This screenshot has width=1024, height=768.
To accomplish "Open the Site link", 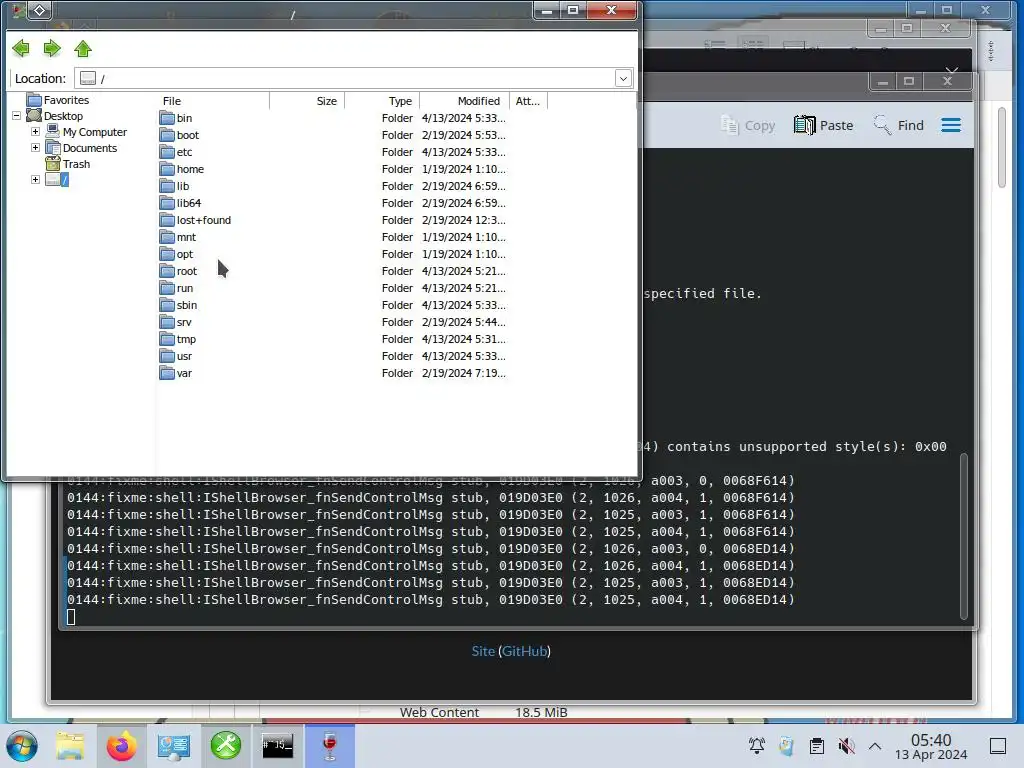I will pos(483,651).
